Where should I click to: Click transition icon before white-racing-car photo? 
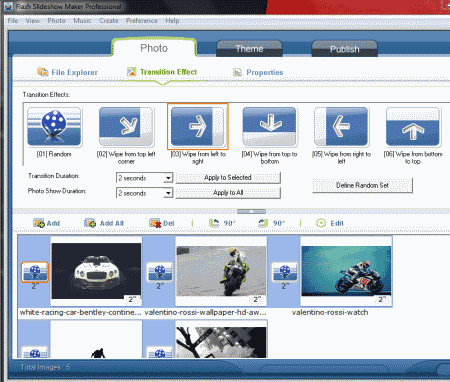click(35, 272)
